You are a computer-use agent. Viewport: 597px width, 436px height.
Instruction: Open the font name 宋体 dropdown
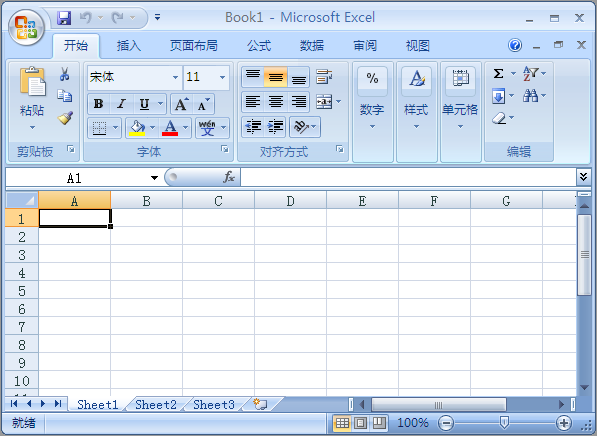(x=175, y=77)
